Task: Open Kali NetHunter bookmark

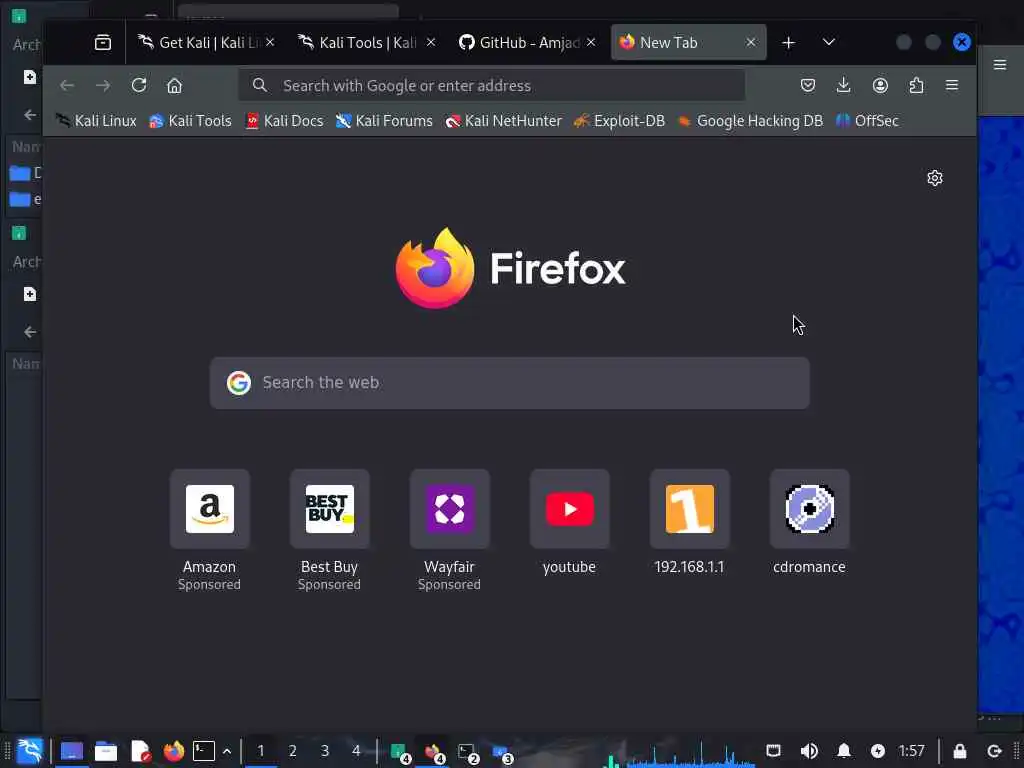Action: click(503, 121)
